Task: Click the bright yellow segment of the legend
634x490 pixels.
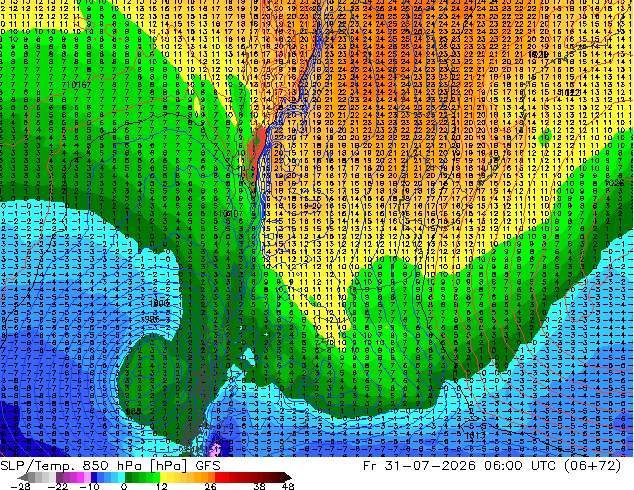Action: 164,477
